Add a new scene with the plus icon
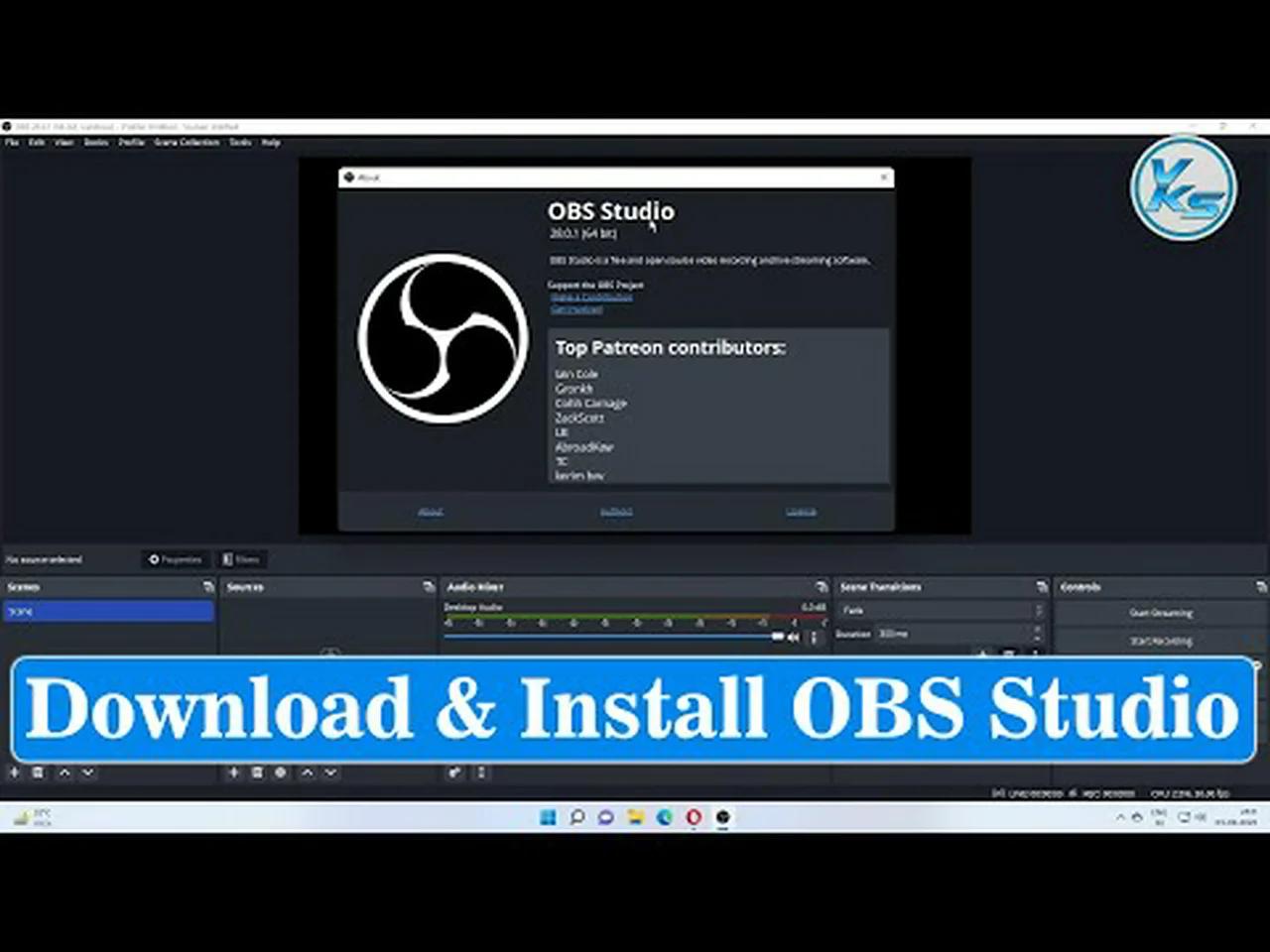This screenshot has height=952, width=1270. (x=14, y=773)
